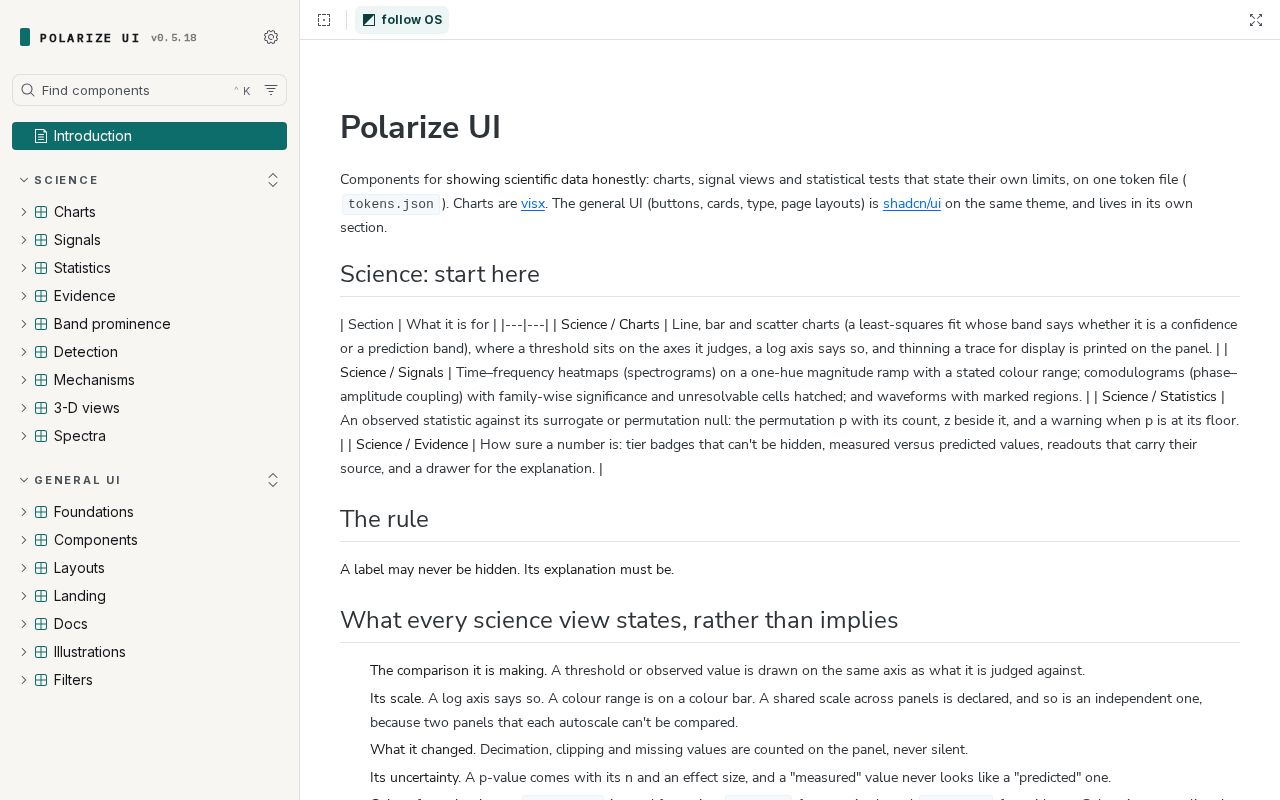Image resolution: width=1280 pixels, height=800 pixels.
Task: Expand all items in SCIENCE section
Action: (273, 180)
